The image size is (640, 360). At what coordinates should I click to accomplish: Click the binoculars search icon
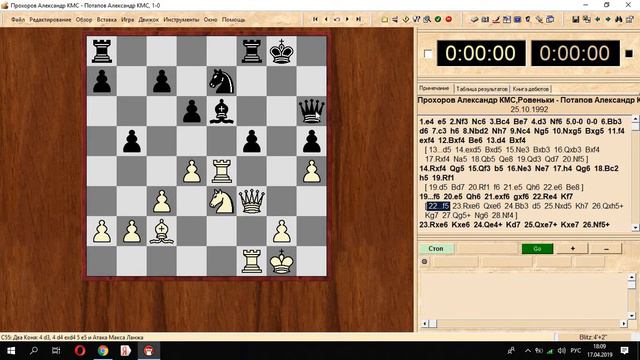[x=619, y=19]
